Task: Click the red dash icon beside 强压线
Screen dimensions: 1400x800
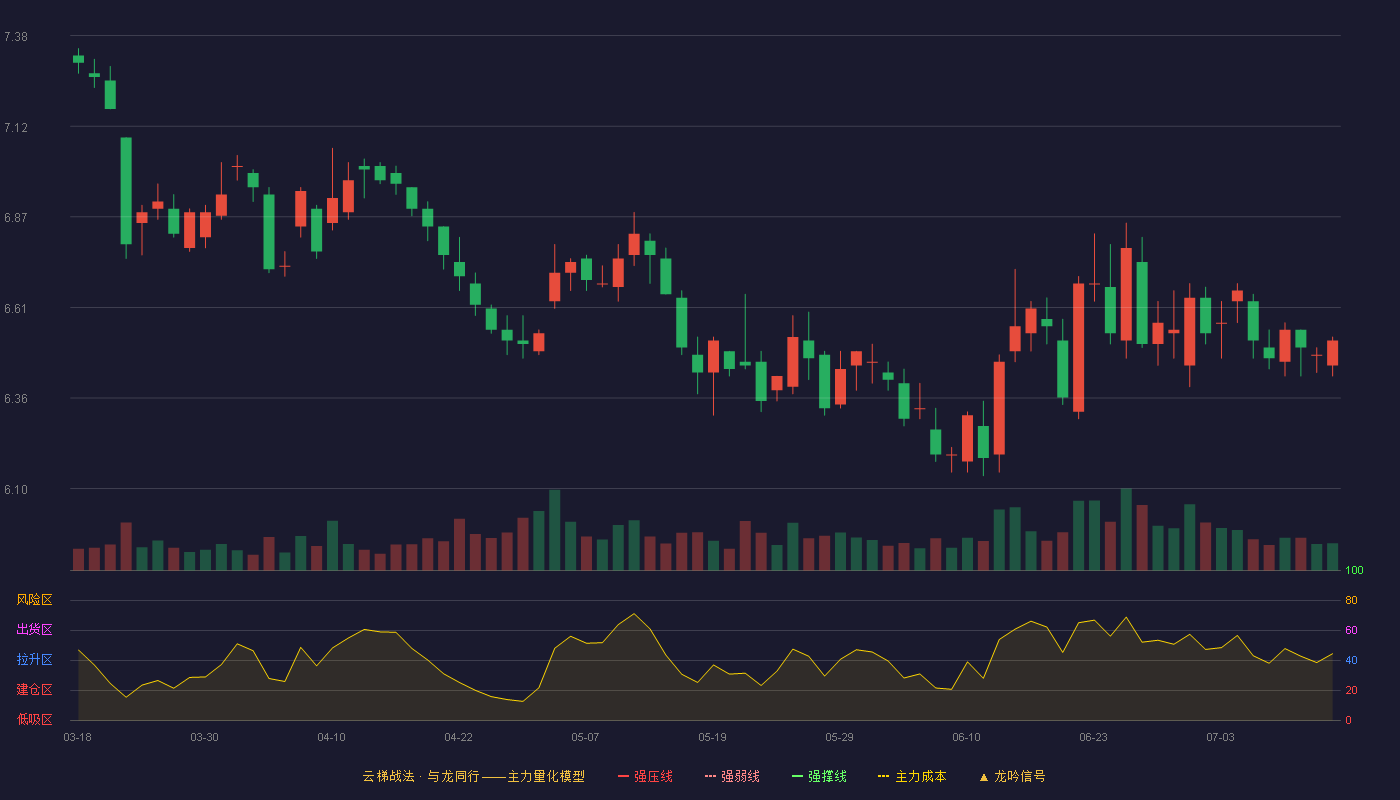Action: pos(623,776)
